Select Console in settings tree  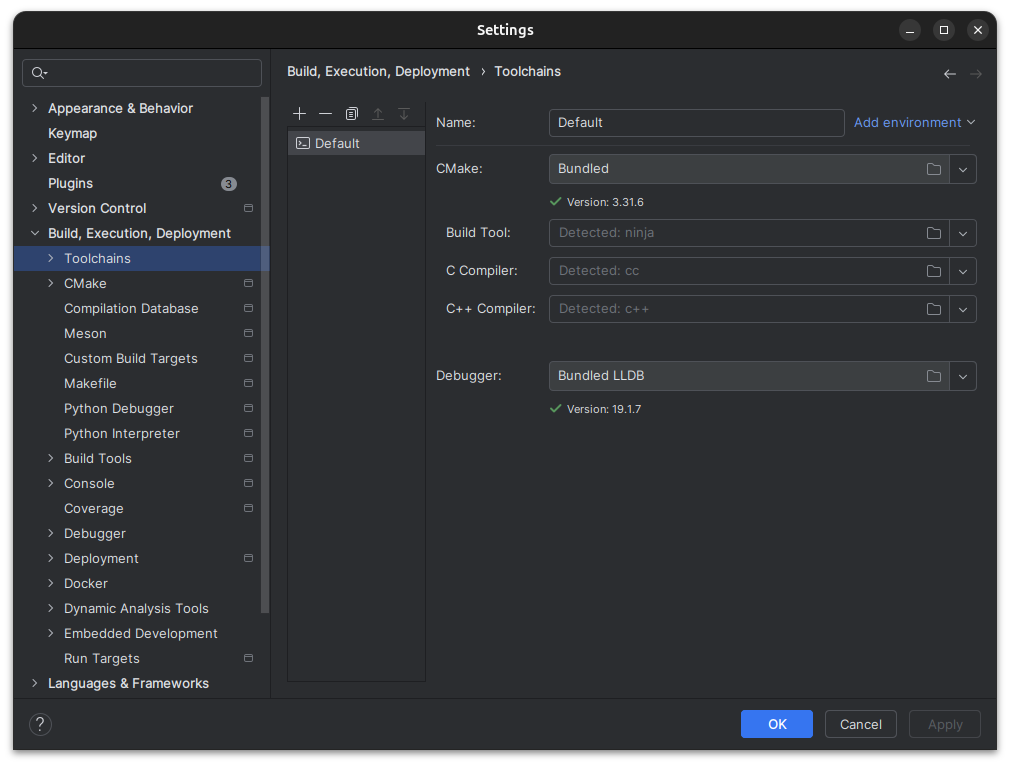89,483
